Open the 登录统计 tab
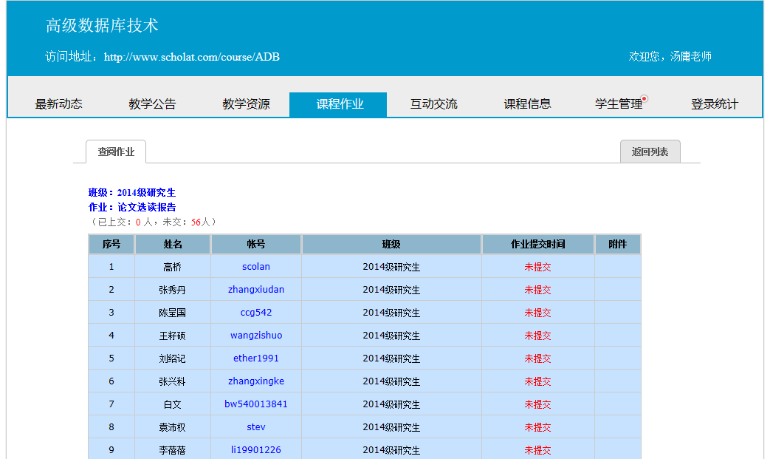 pos(714,104)
